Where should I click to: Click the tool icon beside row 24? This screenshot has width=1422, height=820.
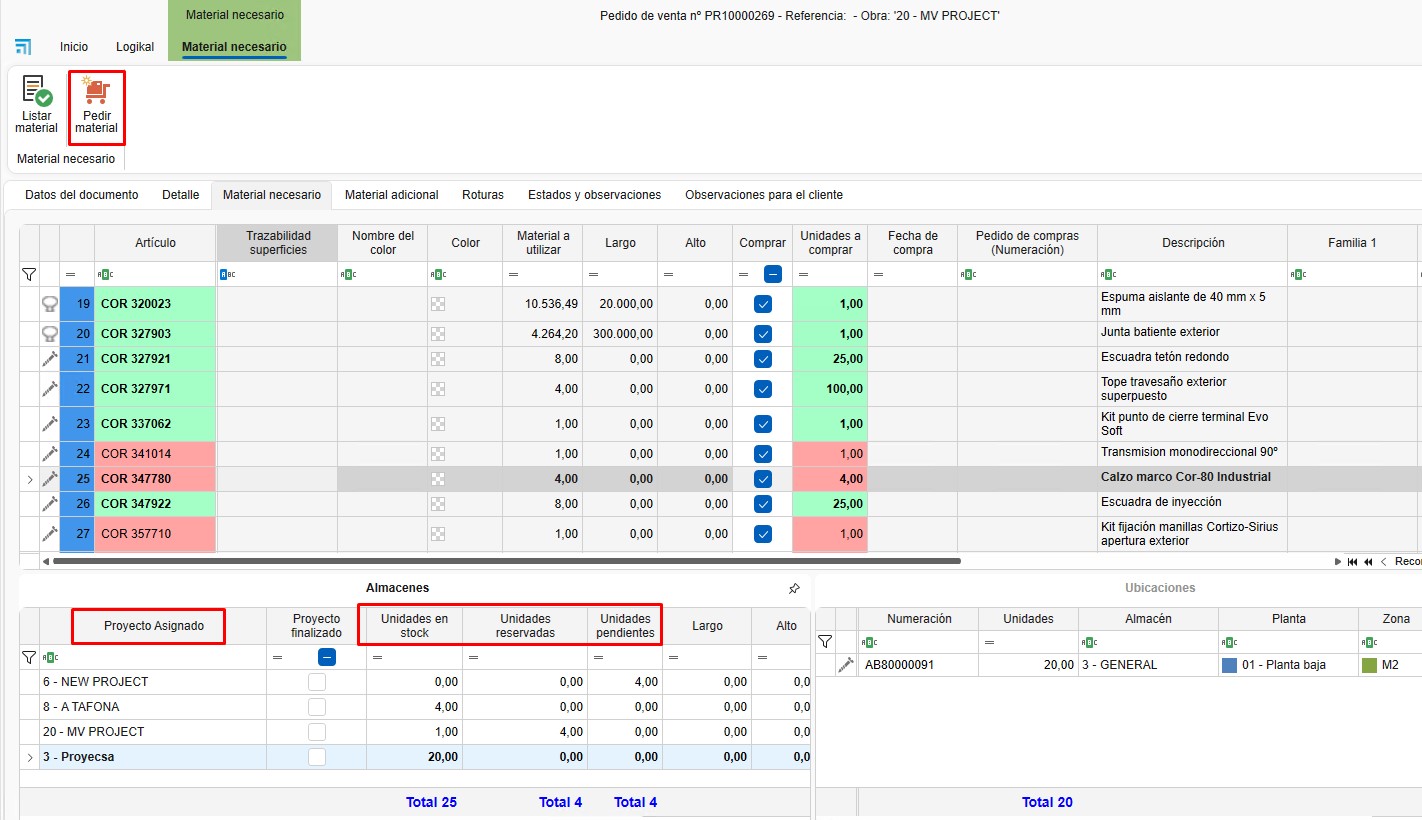[49, 454]
